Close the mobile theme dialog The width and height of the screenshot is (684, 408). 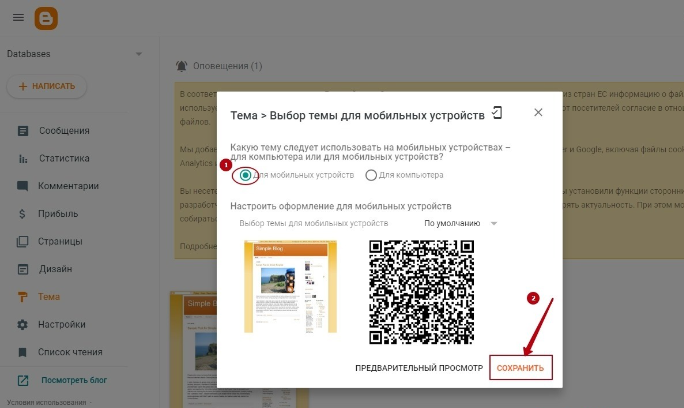[538, 113]
